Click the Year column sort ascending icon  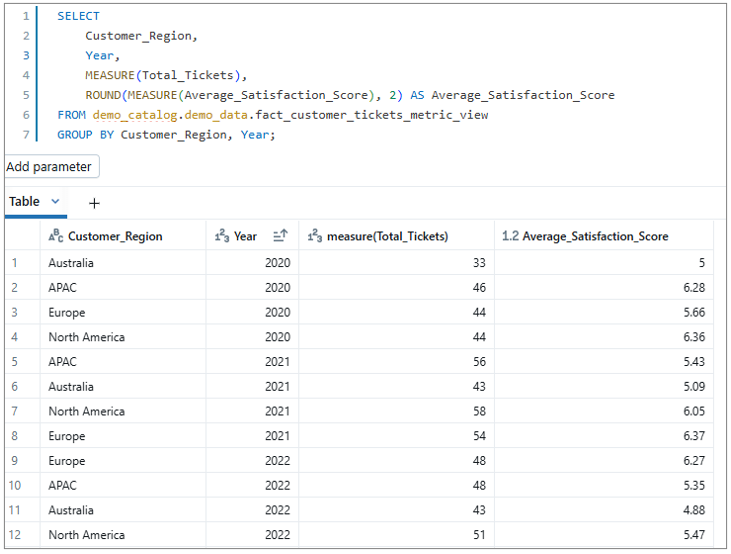(x=280, y=236)
